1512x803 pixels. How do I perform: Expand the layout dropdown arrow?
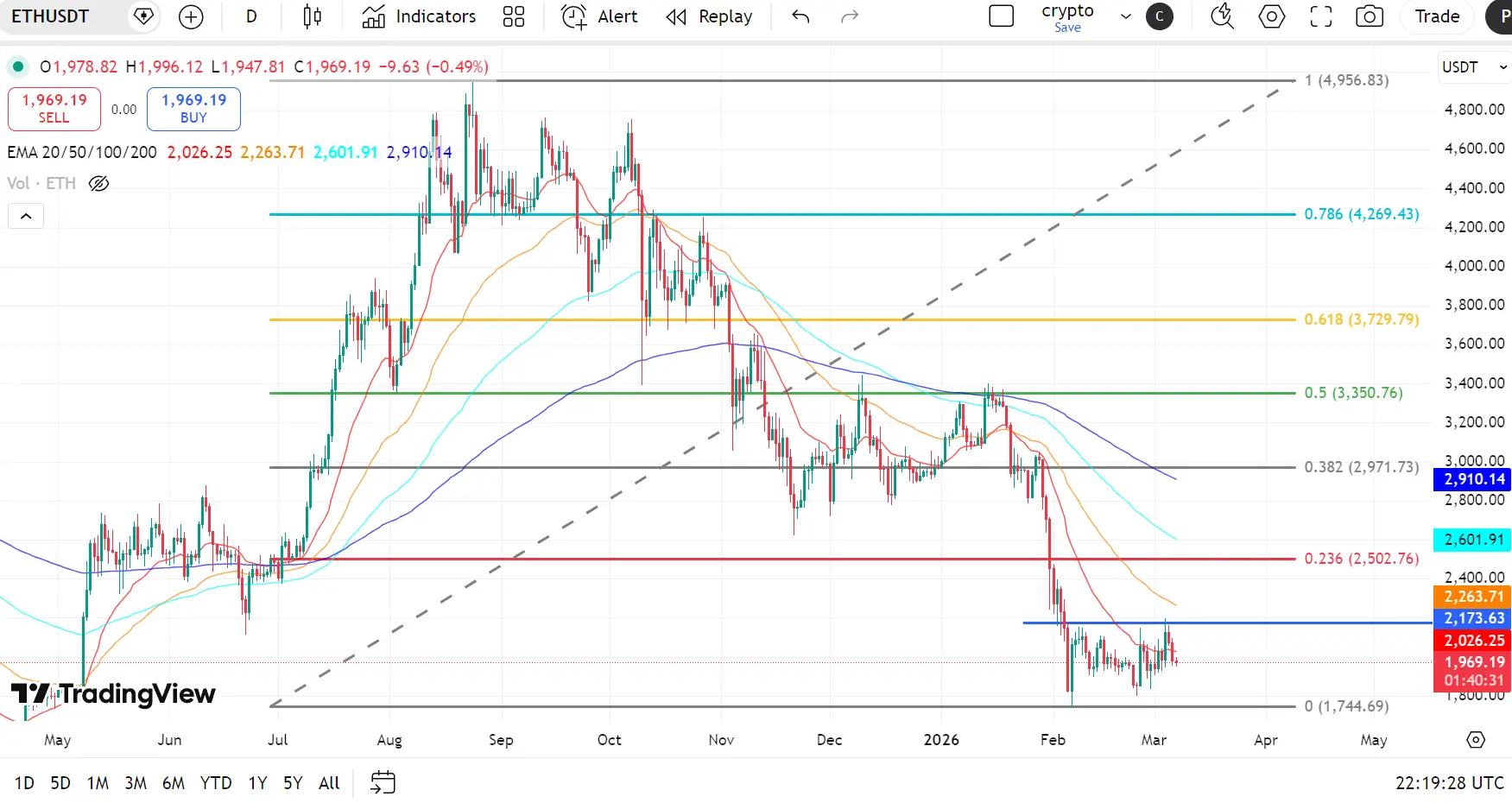pos(1125,16)
